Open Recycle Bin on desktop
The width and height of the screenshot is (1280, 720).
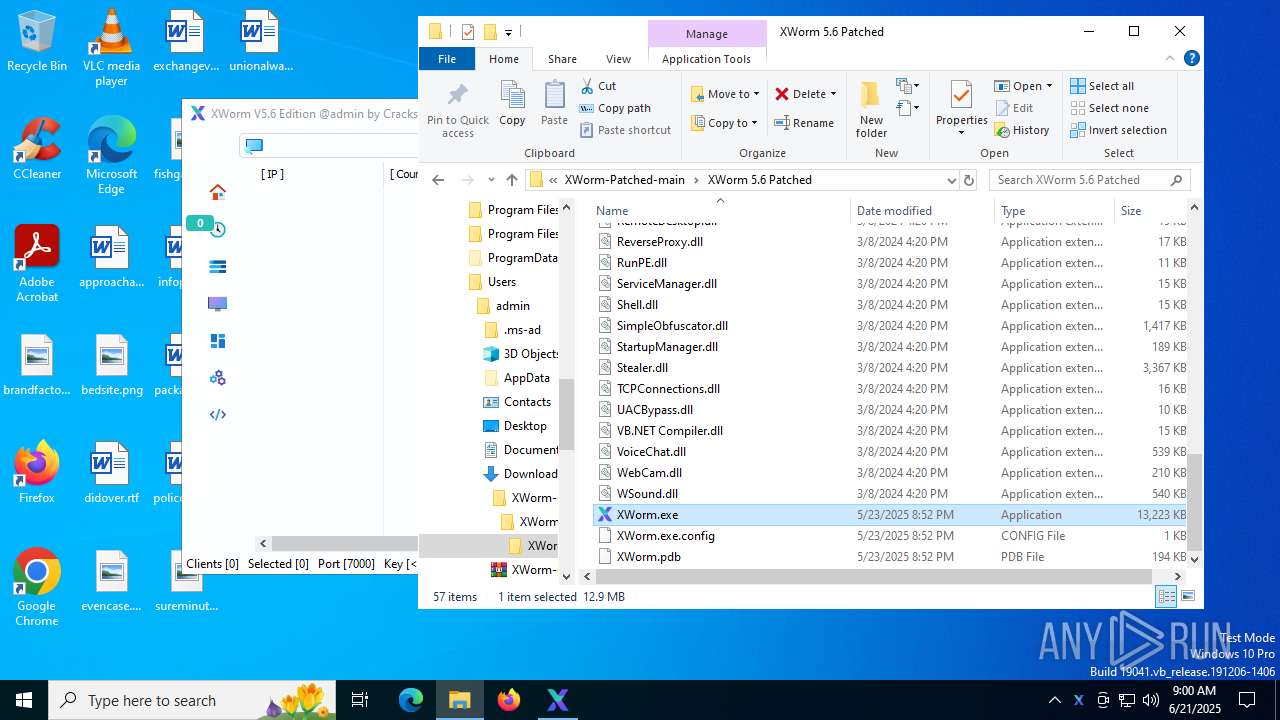tap(37, 41)
